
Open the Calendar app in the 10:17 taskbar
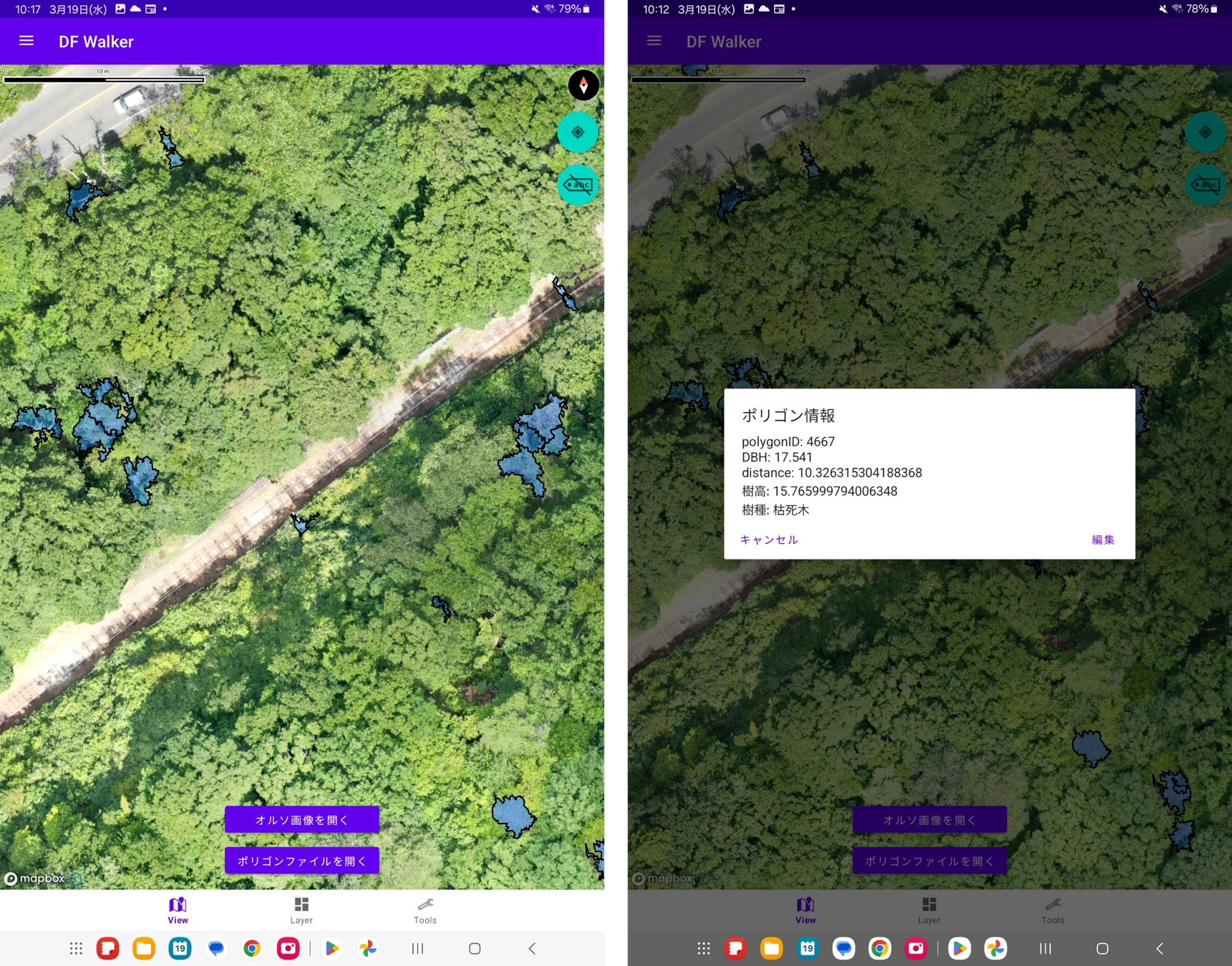pyautogui.click(x=180, y=948)
